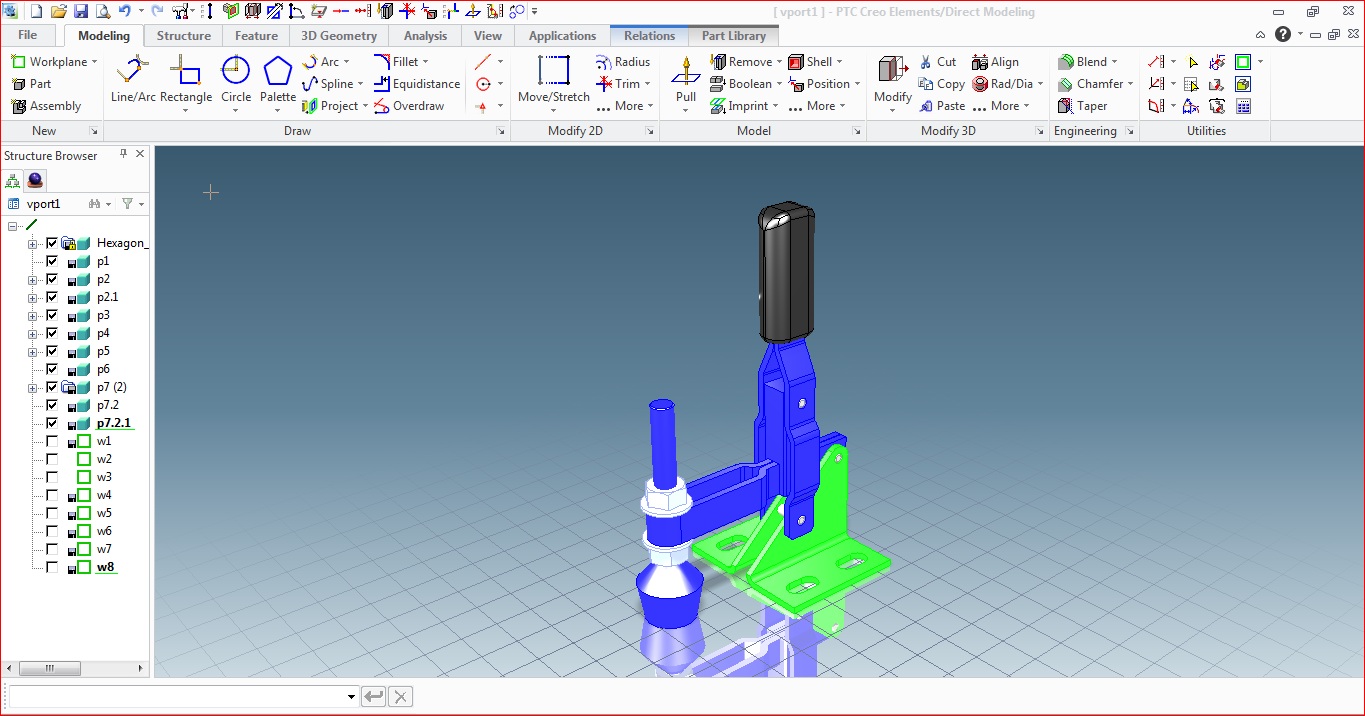1365x716 pixels.
Task: Expand the Hexagon assembly tree node
Action: coord(32,243)
